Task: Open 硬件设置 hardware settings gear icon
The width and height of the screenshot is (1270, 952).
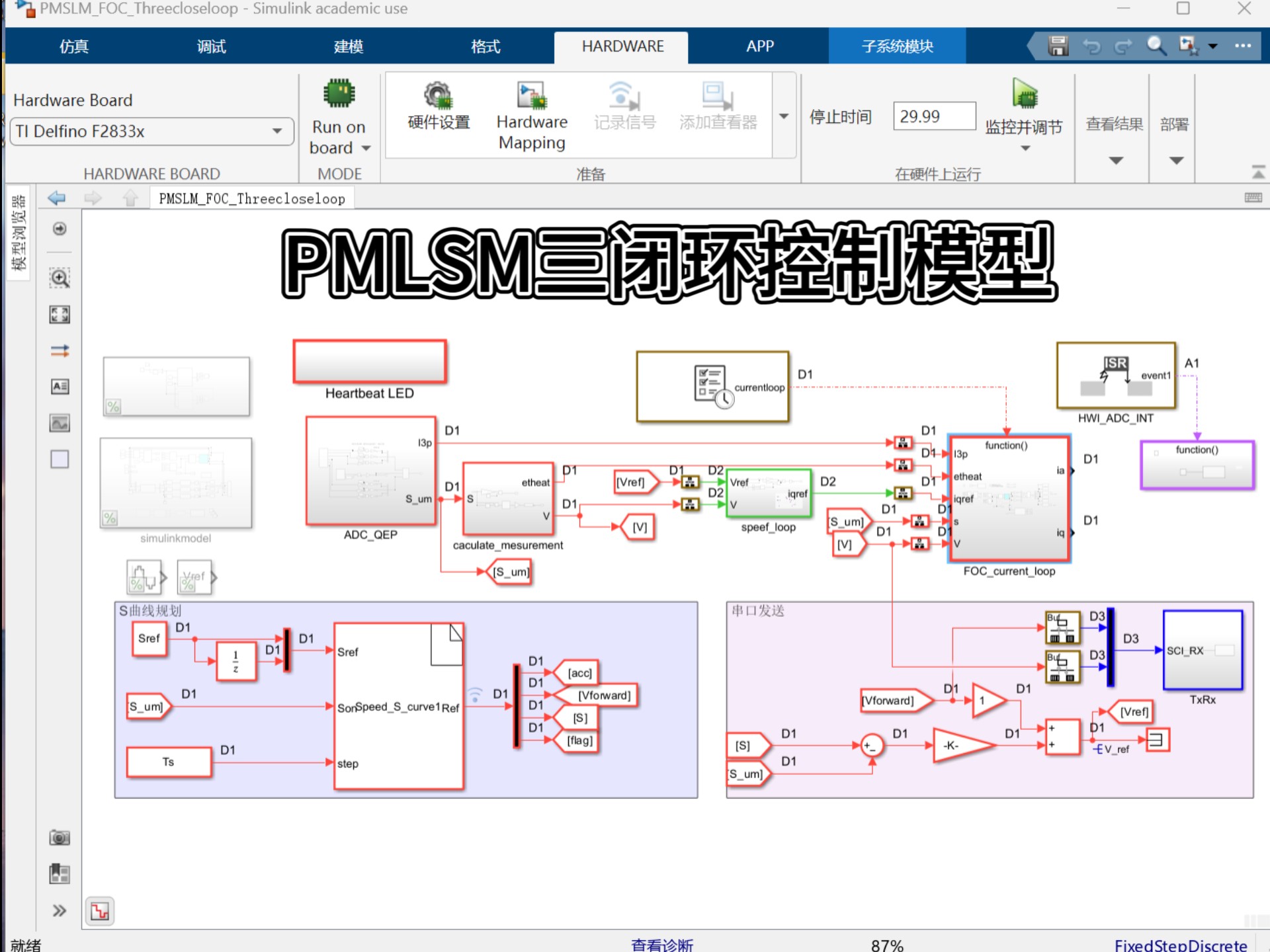Action: [438, 95]
